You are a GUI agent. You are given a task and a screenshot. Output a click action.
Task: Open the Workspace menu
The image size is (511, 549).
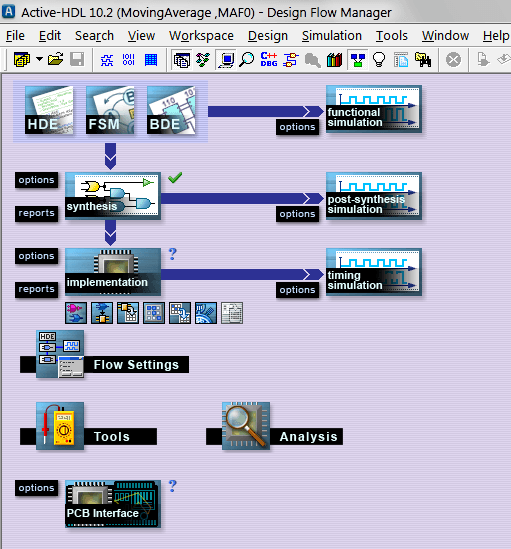click(201, 36)
